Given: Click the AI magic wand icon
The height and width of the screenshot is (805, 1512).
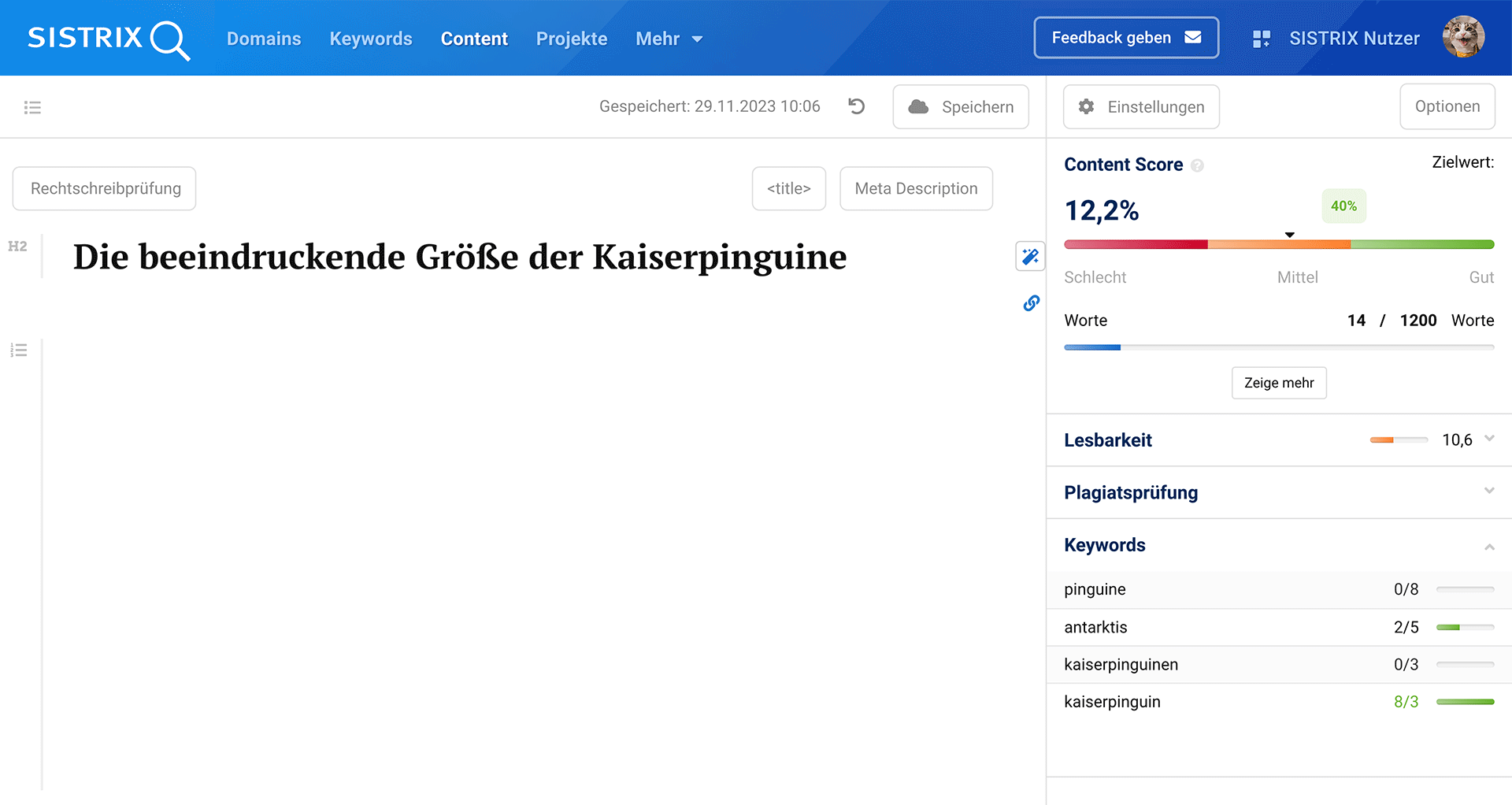Looking at the screenshot, I should tap(1030, 257).
